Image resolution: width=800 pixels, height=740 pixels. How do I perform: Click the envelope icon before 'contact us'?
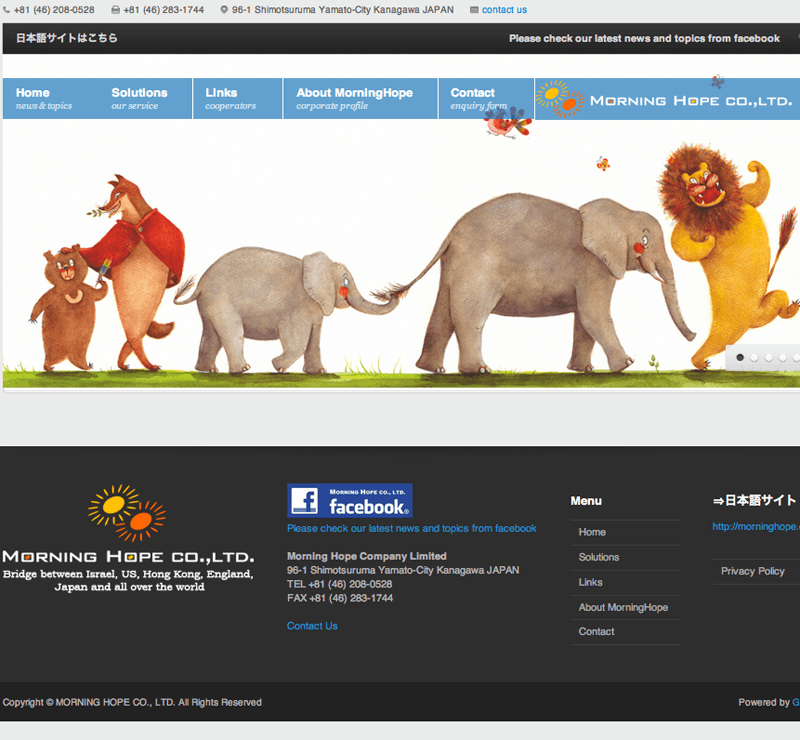474,10
